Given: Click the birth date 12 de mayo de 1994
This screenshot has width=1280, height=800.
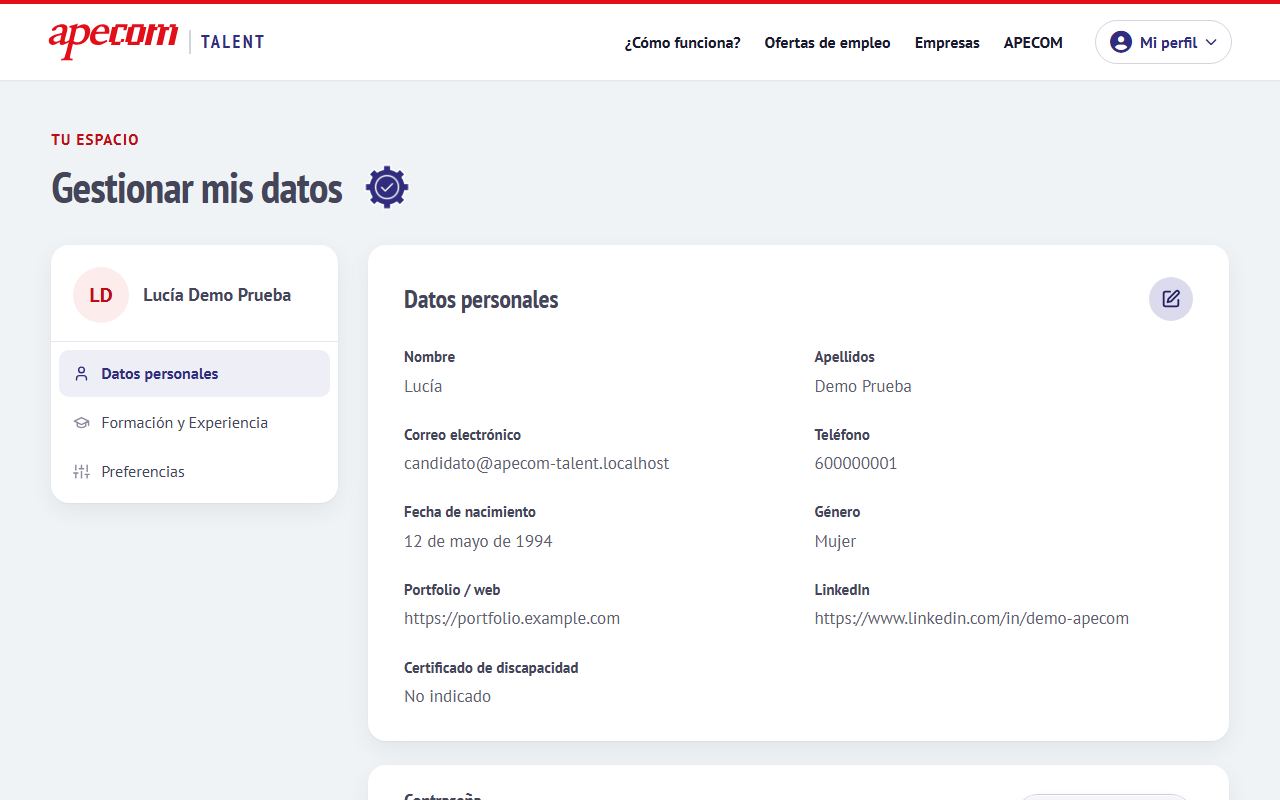Looking at the screenshot, I should tap(478, 541).
